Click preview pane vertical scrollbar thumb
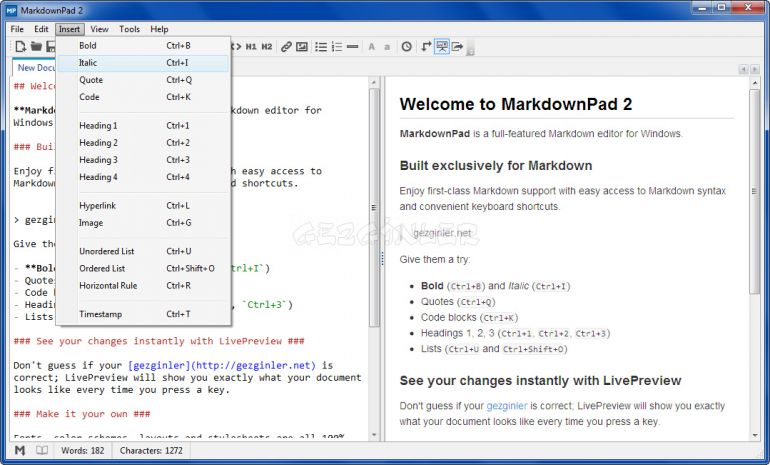 tap(755, 191)
